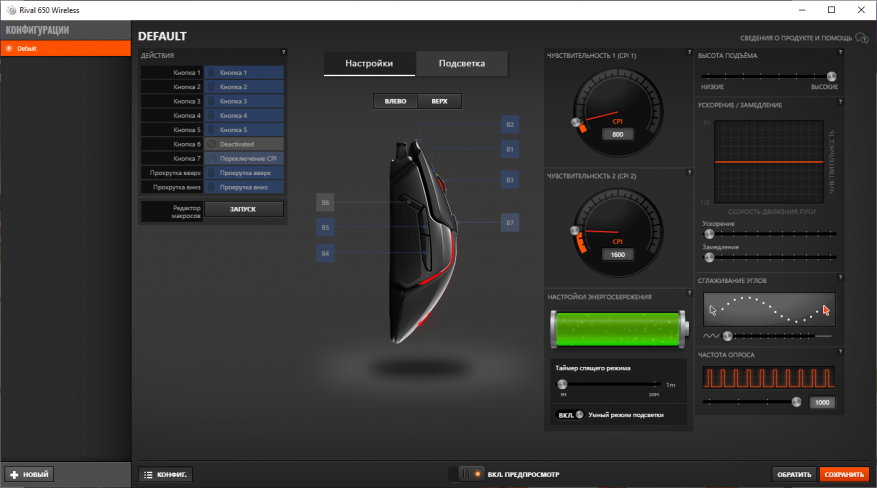The width and height of the screenshot is (877, 488).
Task: Select B3 button marker on mouse
Action: [x=510, y=179]
